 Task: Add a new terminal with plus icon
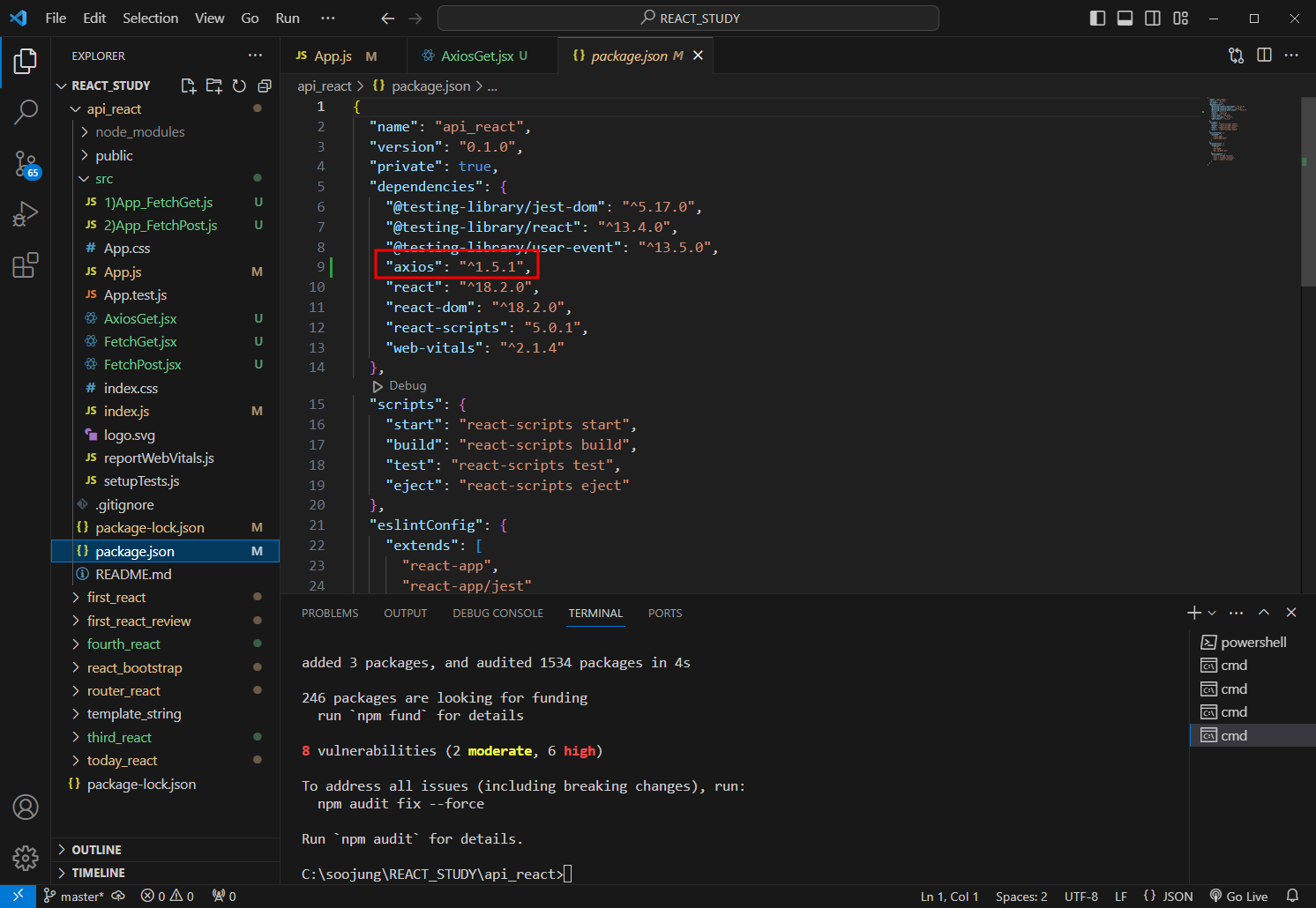tap(1194, 613)
